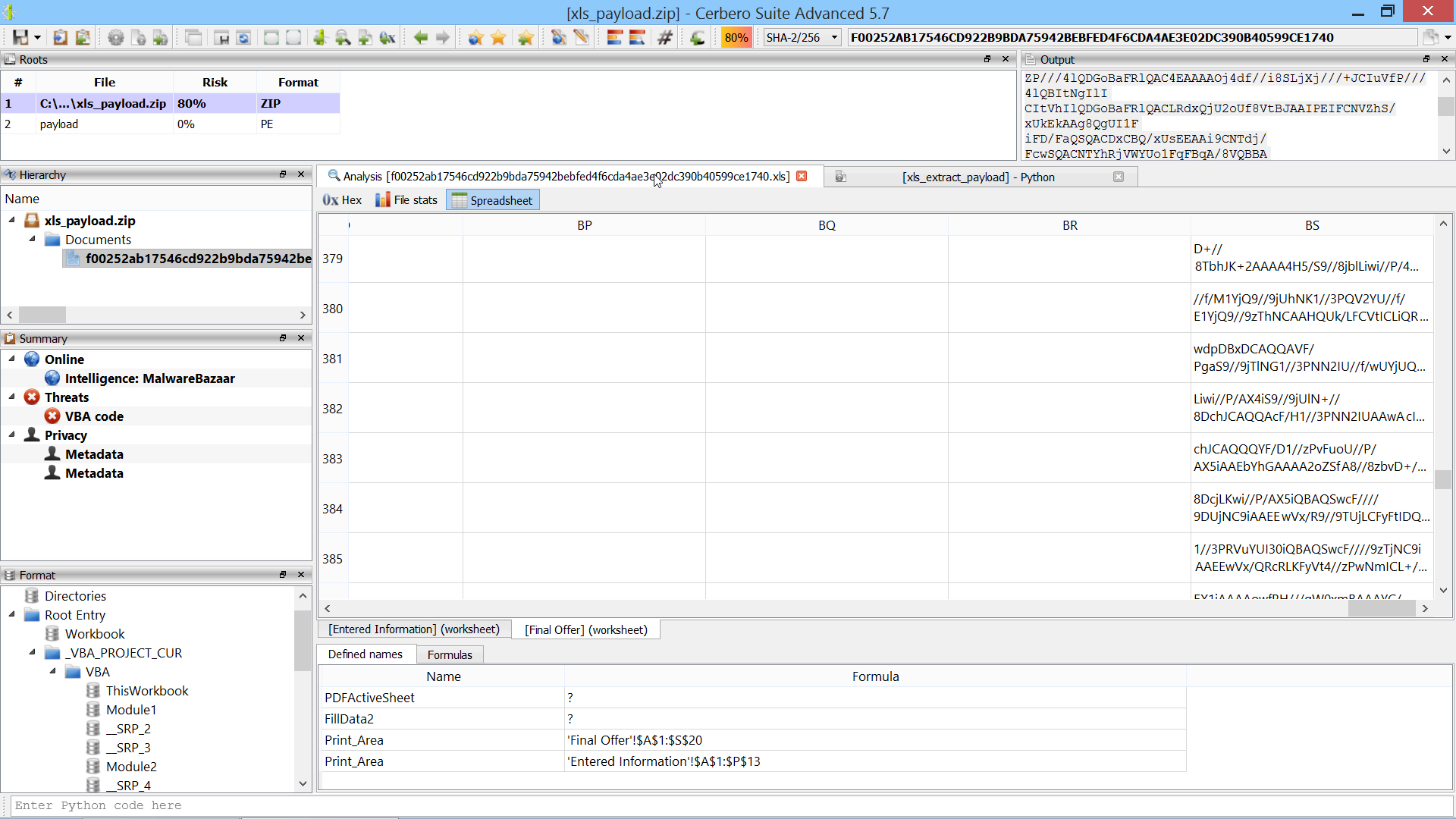
Task: Select the payload PE row in Roots
Action: pyautogui.click(x=170, y=124)
